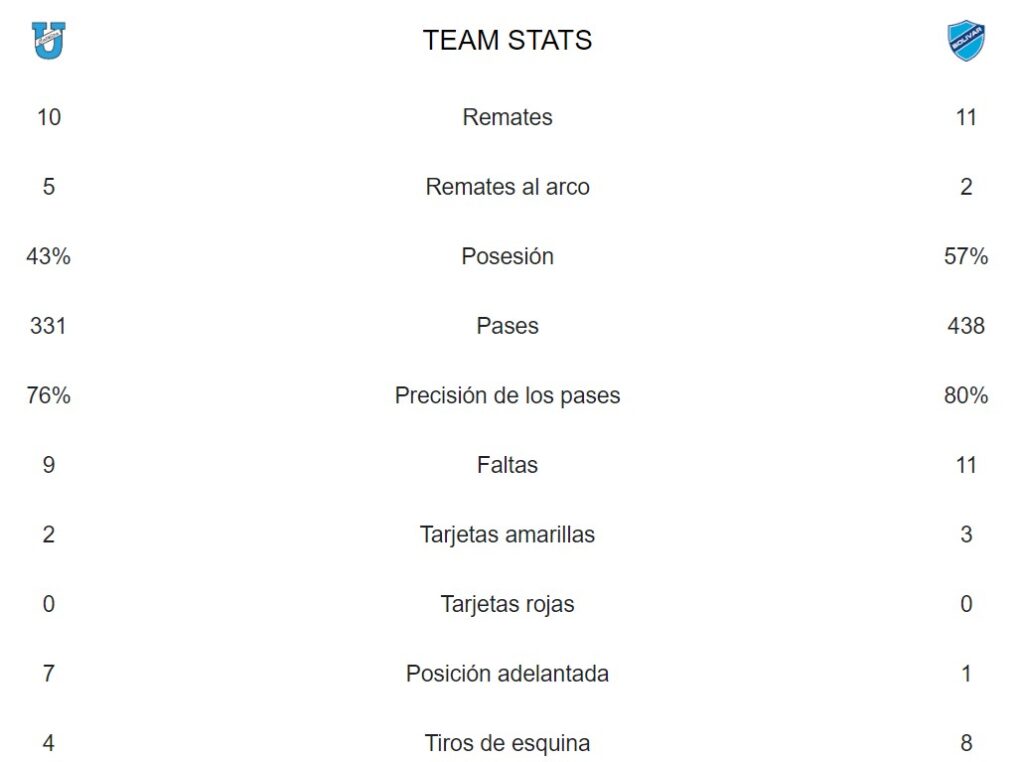Select the TEAM STATS heading
This screenshot has height=762, width=1024.
point(507,40)
